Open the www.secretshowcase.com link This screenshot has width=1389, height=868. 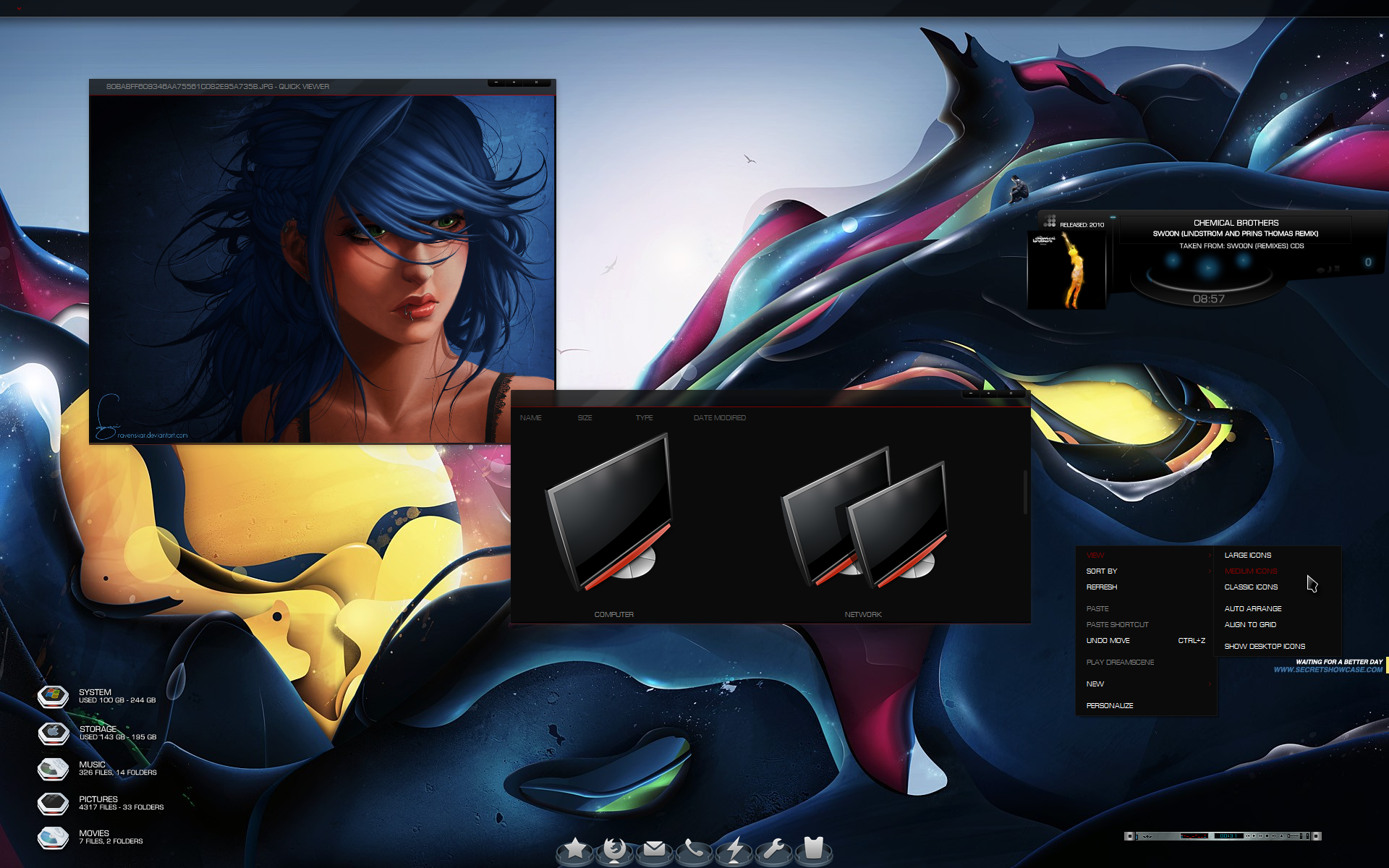point(1328,670)
